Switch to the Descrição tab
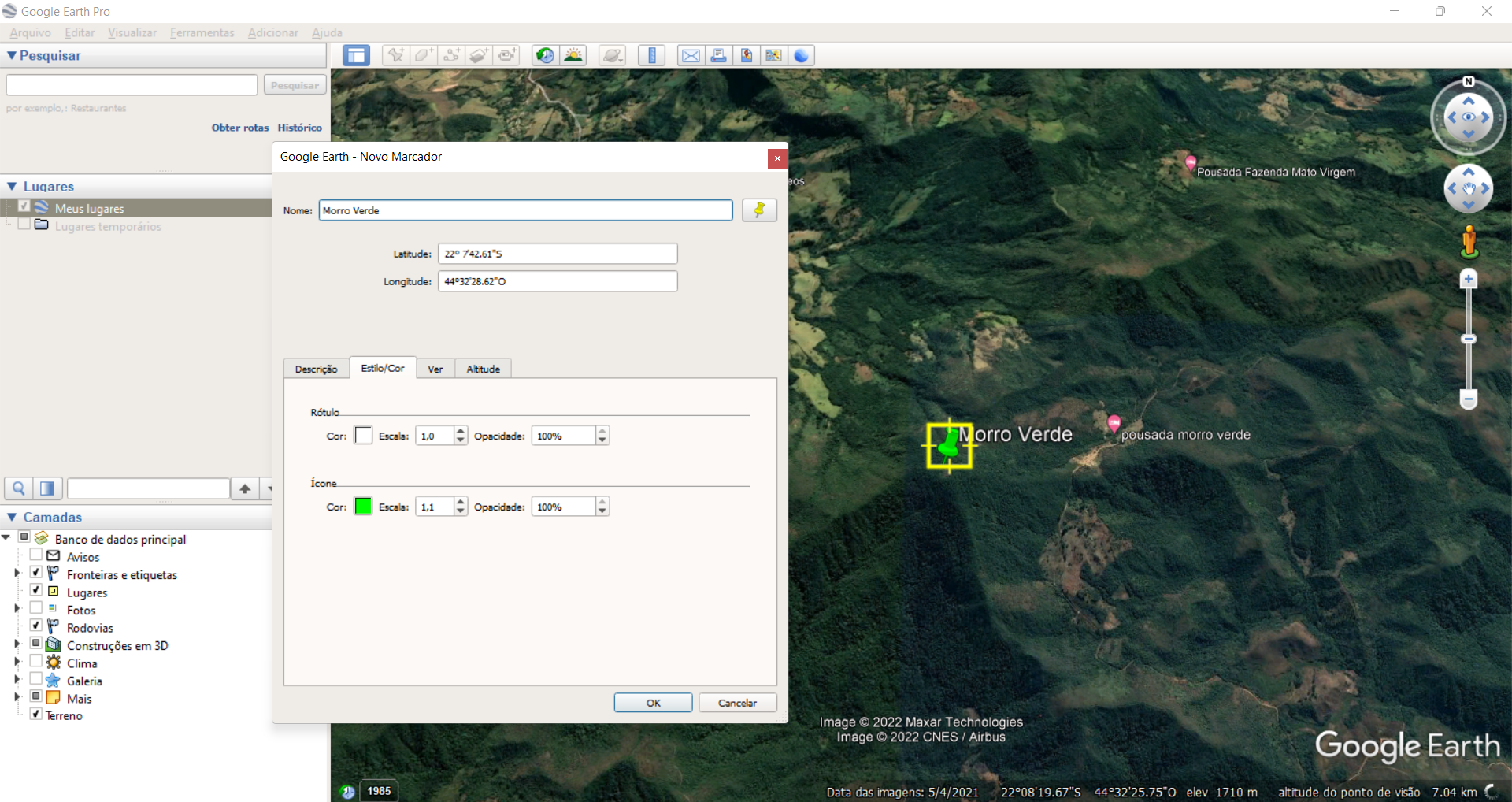This screenshot has height=802, width=1512. pyautogui.click(x=316, y=369)
